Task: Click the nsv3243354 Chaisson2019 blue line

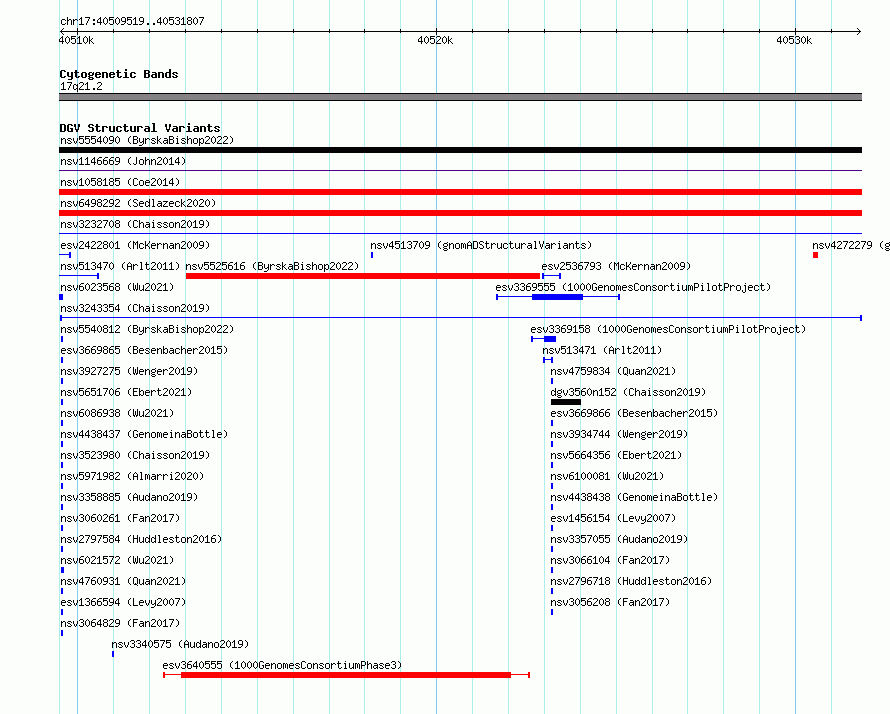Action: click(x=460, y=318)
